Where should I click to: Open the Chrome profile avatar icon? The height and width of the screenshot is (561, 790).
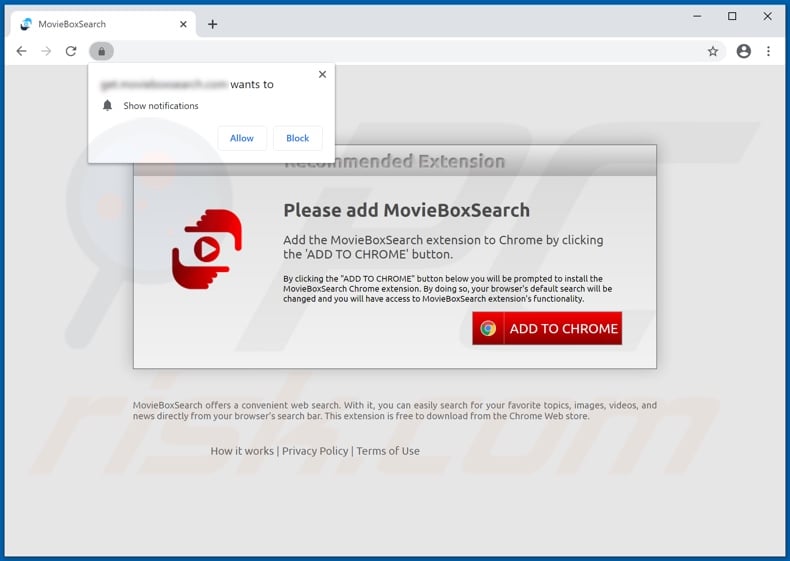(744, 51)
